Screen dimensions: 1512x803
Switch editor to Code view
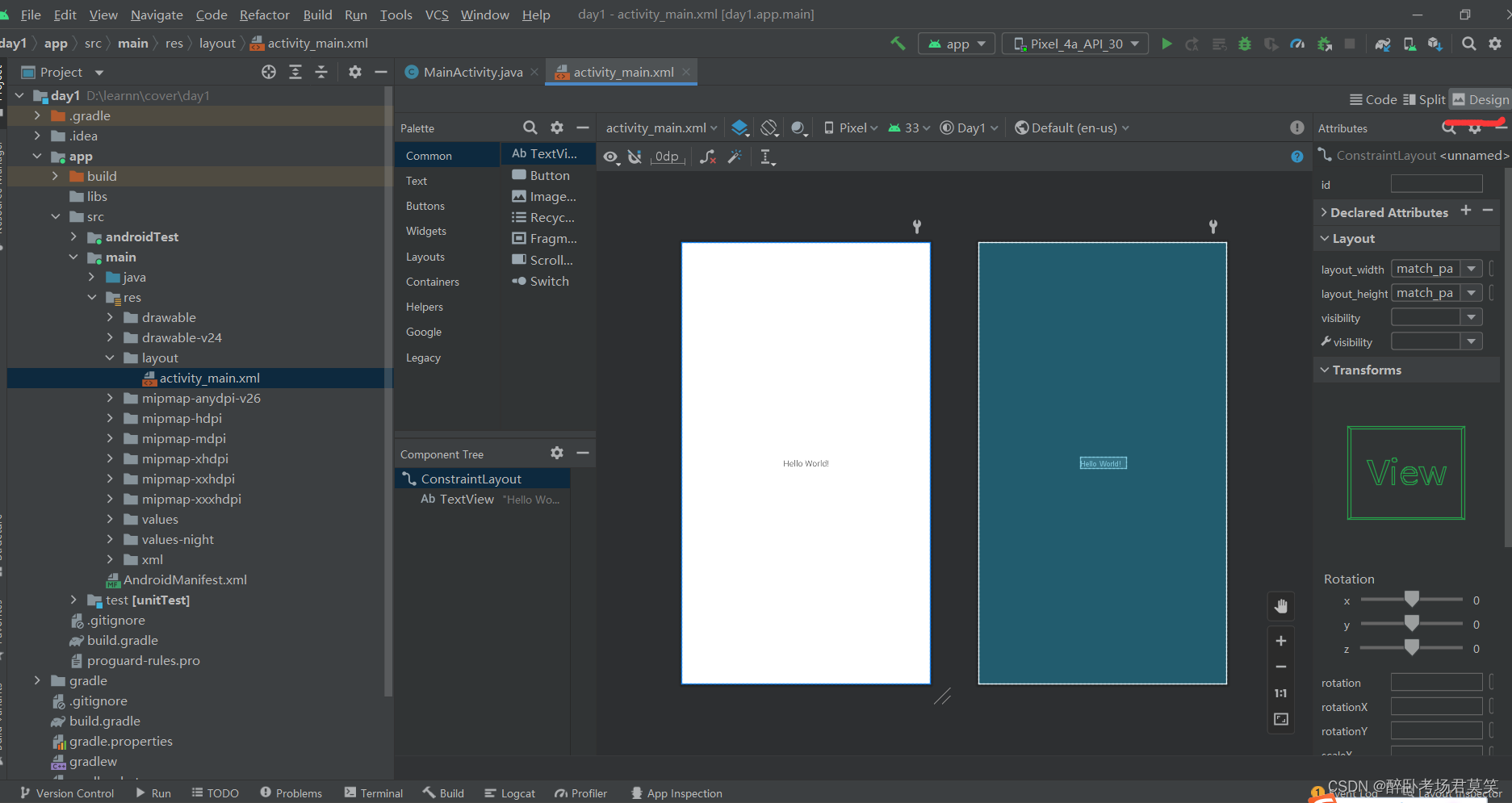point(1373,99)
